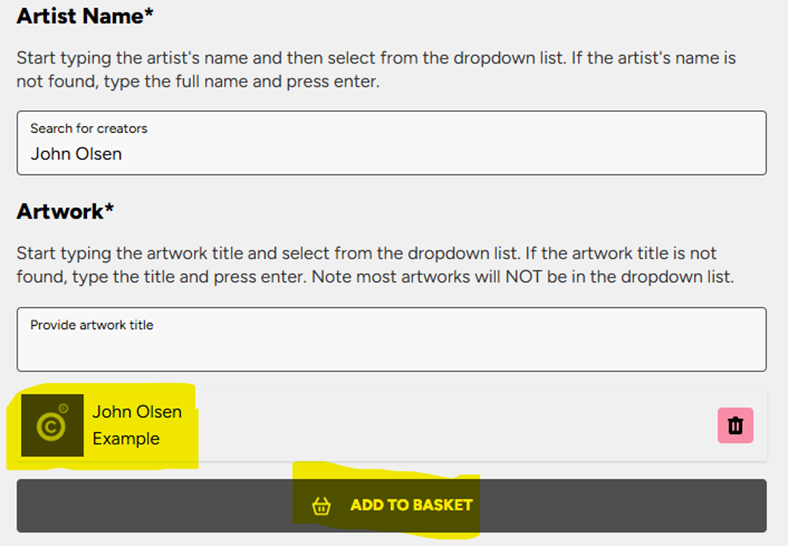Click the Search for creators label

88,128
